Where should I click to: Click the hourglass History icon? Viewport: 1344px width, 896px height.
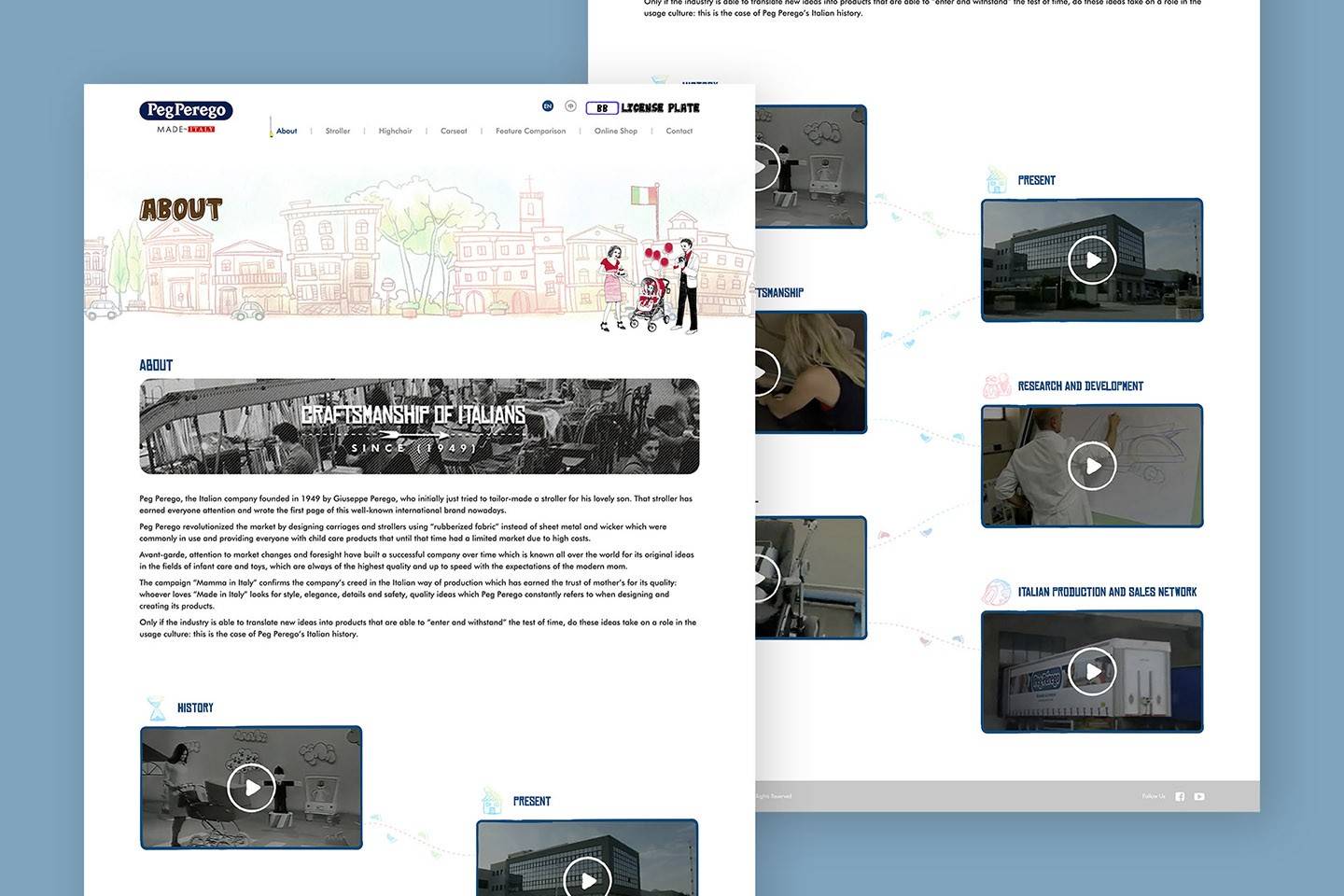(156, 707)
